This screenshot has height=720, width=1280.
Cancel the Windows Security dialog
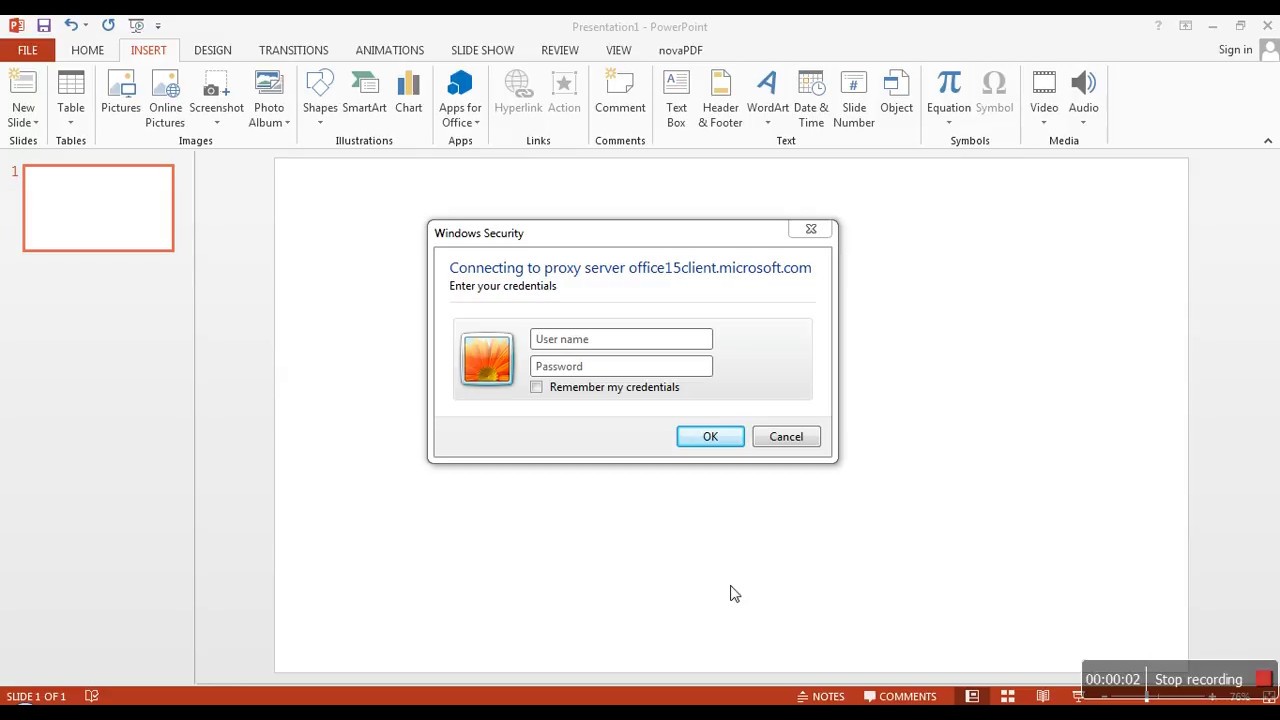786,436
